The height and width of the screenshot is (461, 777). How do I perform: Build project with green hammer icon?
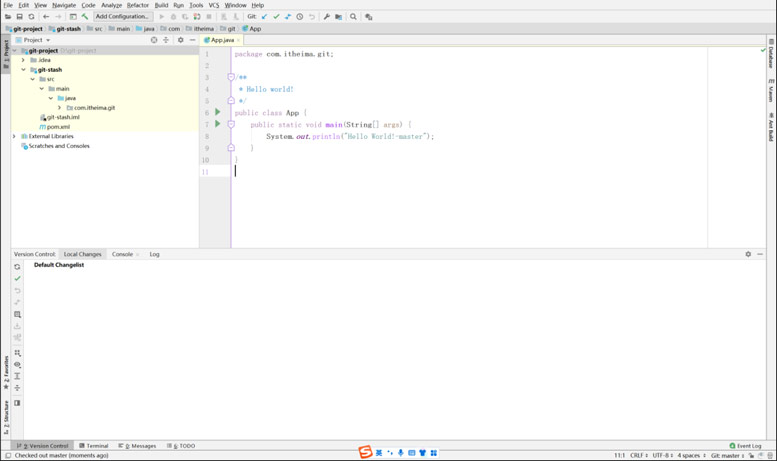point(85,17)
